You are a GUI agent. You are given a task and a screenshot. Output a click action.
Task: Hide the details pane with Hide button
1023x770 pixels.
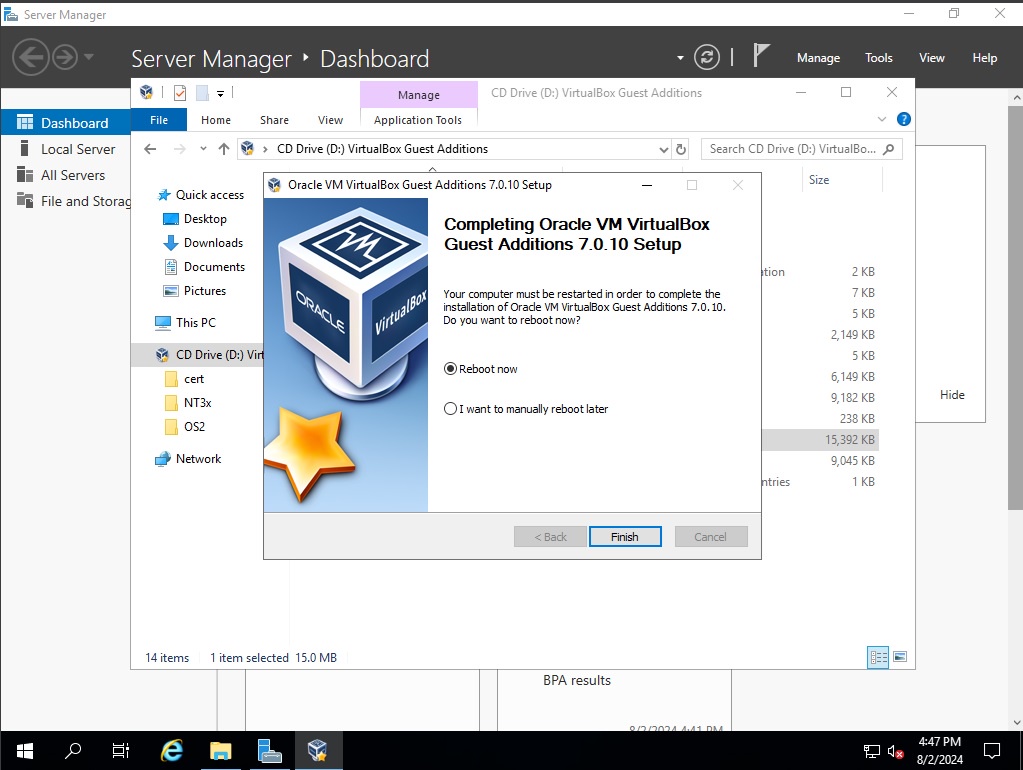coord(951,394)
